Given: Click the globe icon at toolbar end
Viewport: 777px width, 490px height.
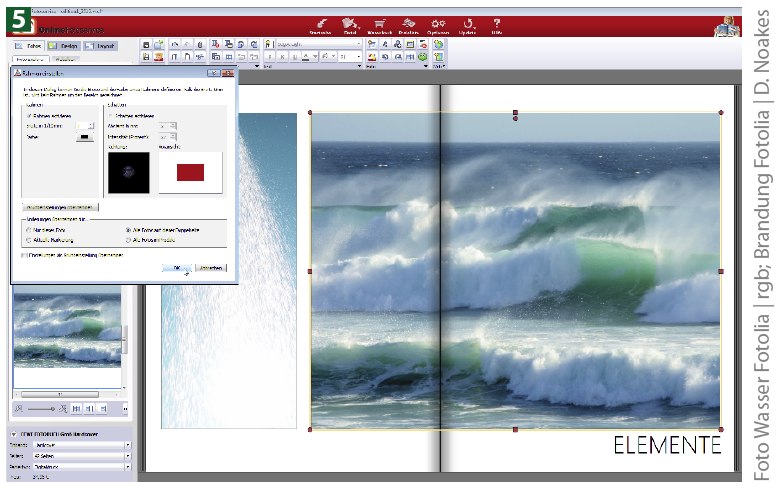Looking at the screenshot, I should [438, 44].
